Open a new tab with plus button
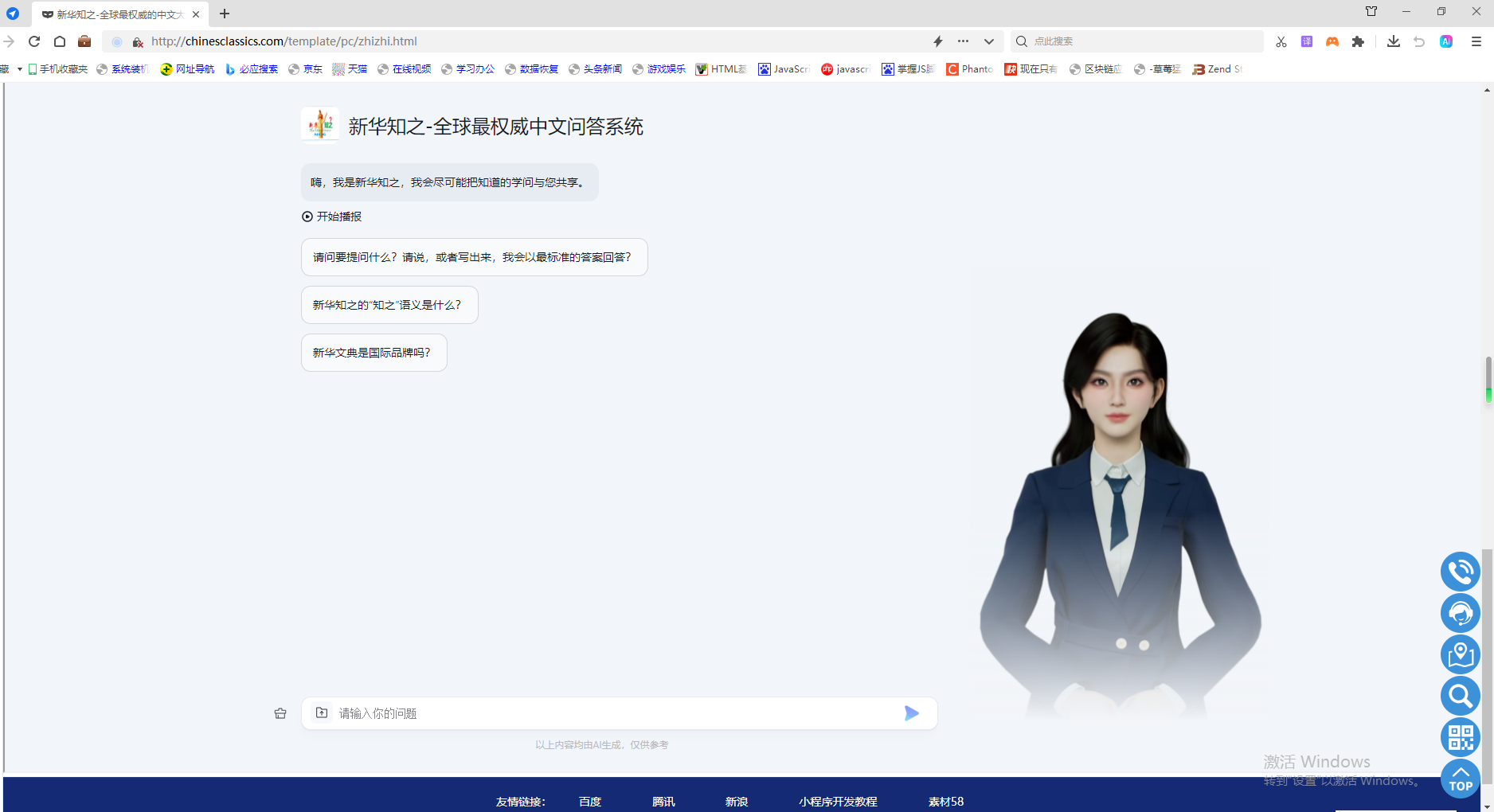This screenshot has width=1494, height=812. pyautogui.click(x=225, y=14)
